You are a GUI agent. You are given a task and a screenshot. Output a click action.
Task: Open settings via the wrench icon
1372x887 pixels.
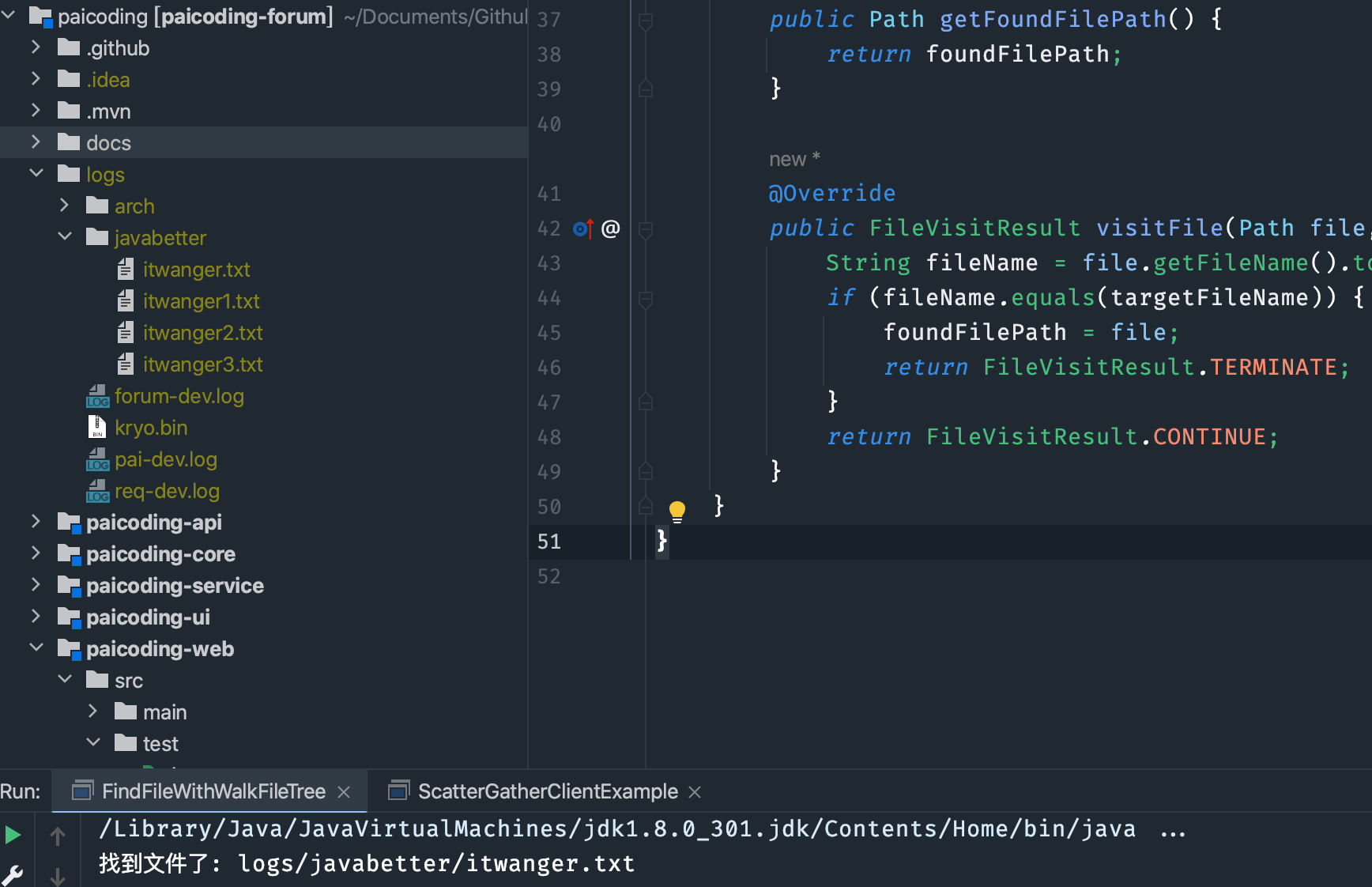[x=13, y=876]
